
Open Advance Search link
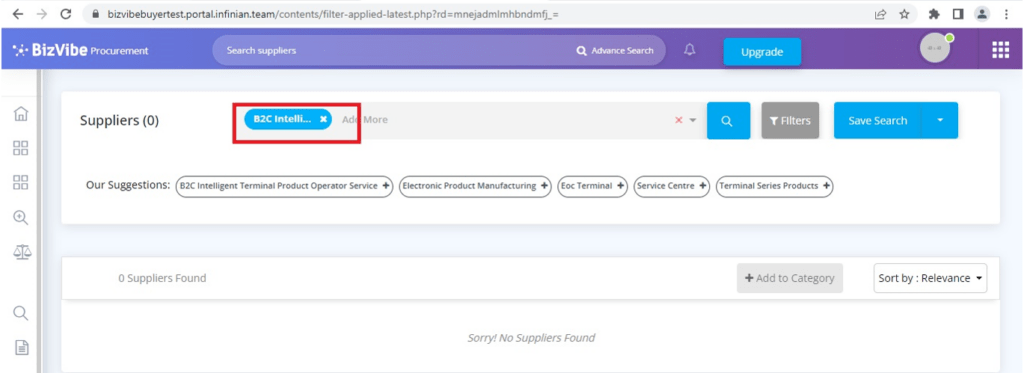[615, 51]
